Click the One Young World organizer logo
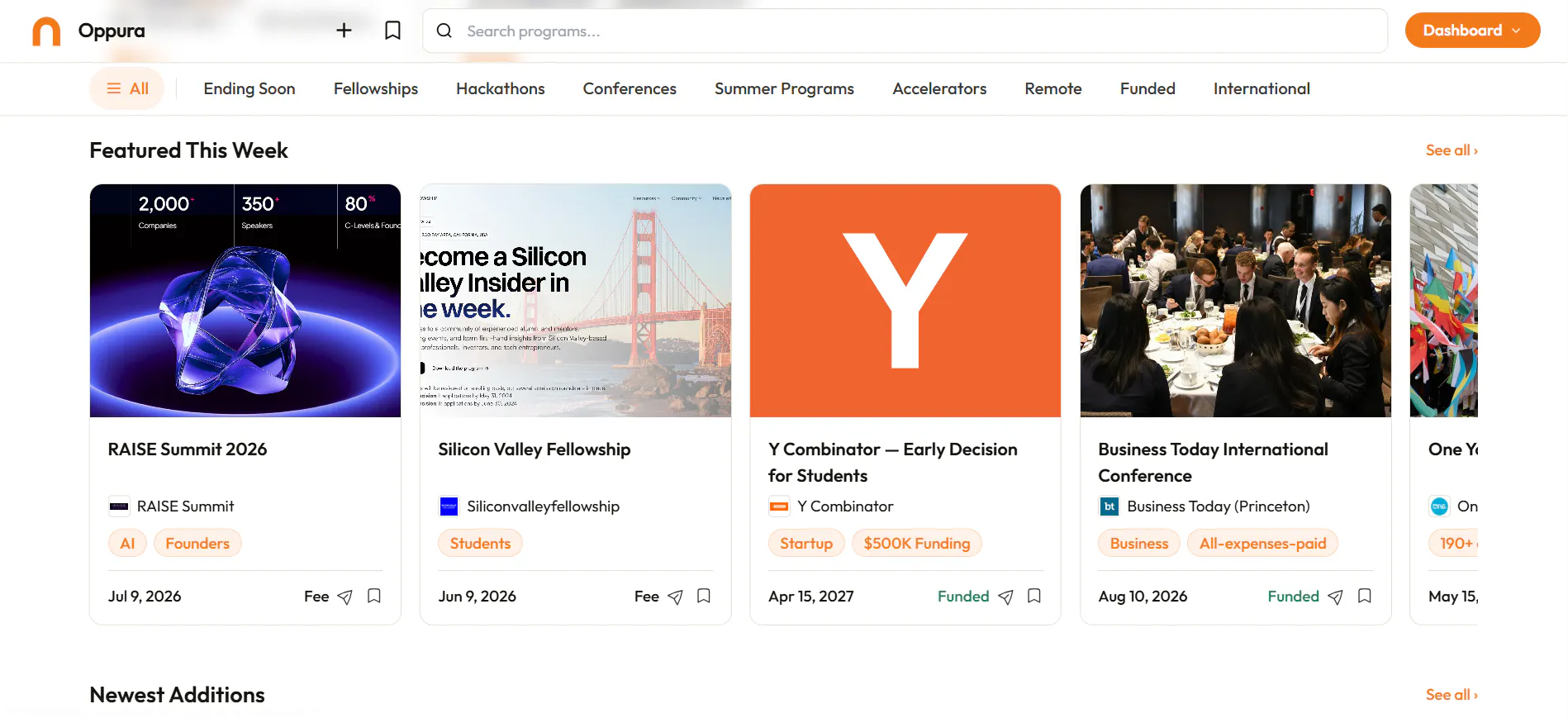The image size is (1568, 723). [1440, 507]
